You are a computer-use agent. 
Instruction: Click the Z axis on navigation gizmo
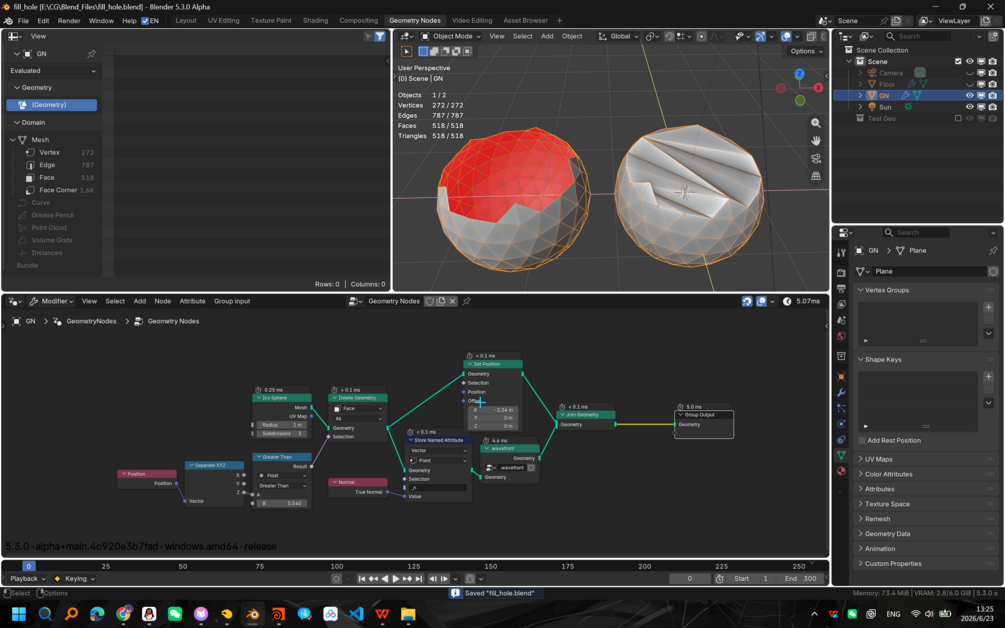coord(799,74)
